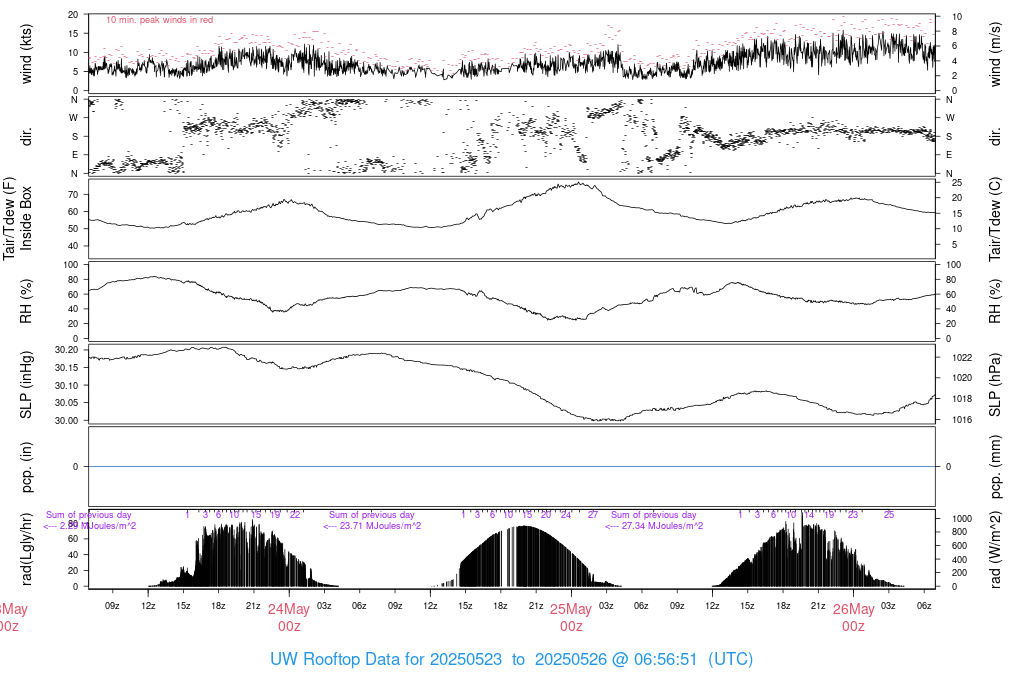Click the 'Tair/Tdew (C)' axis label
1024x700 pixels.
(x=995, y=219)
